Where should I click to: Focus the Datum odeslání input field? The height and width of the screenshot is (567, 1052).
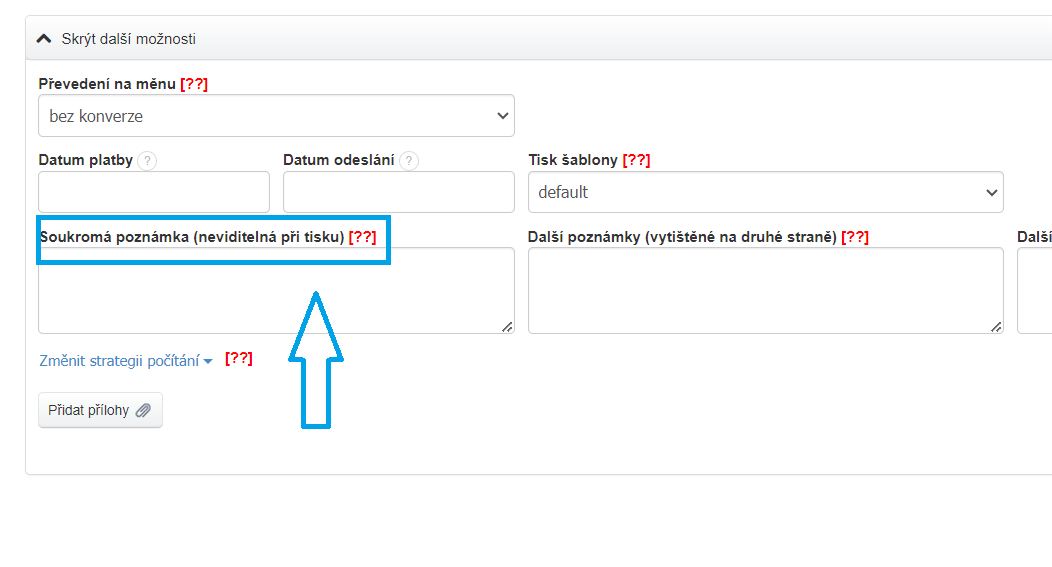click(x=398, y=192)
